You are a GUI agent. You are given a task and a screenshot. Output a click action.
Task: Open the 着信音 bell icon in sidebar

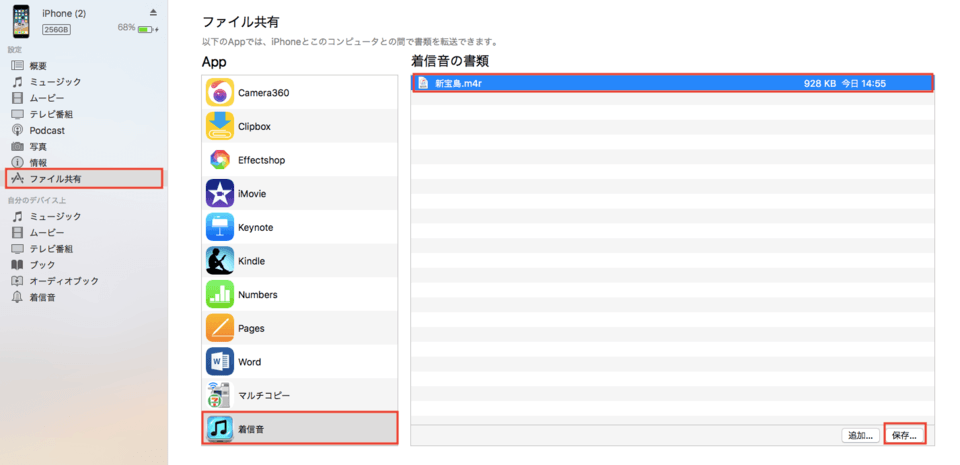click(x=18, y=297)
